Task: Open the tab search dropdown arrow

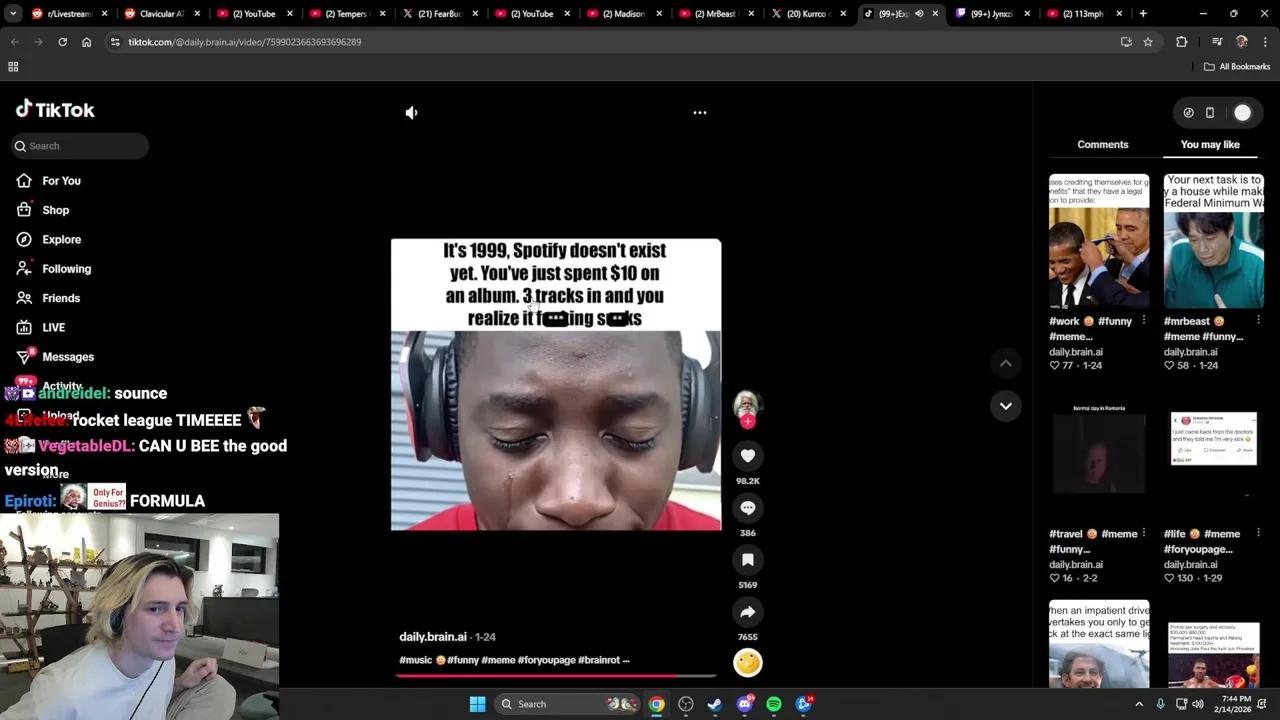Action: click(x=13, y=14)
